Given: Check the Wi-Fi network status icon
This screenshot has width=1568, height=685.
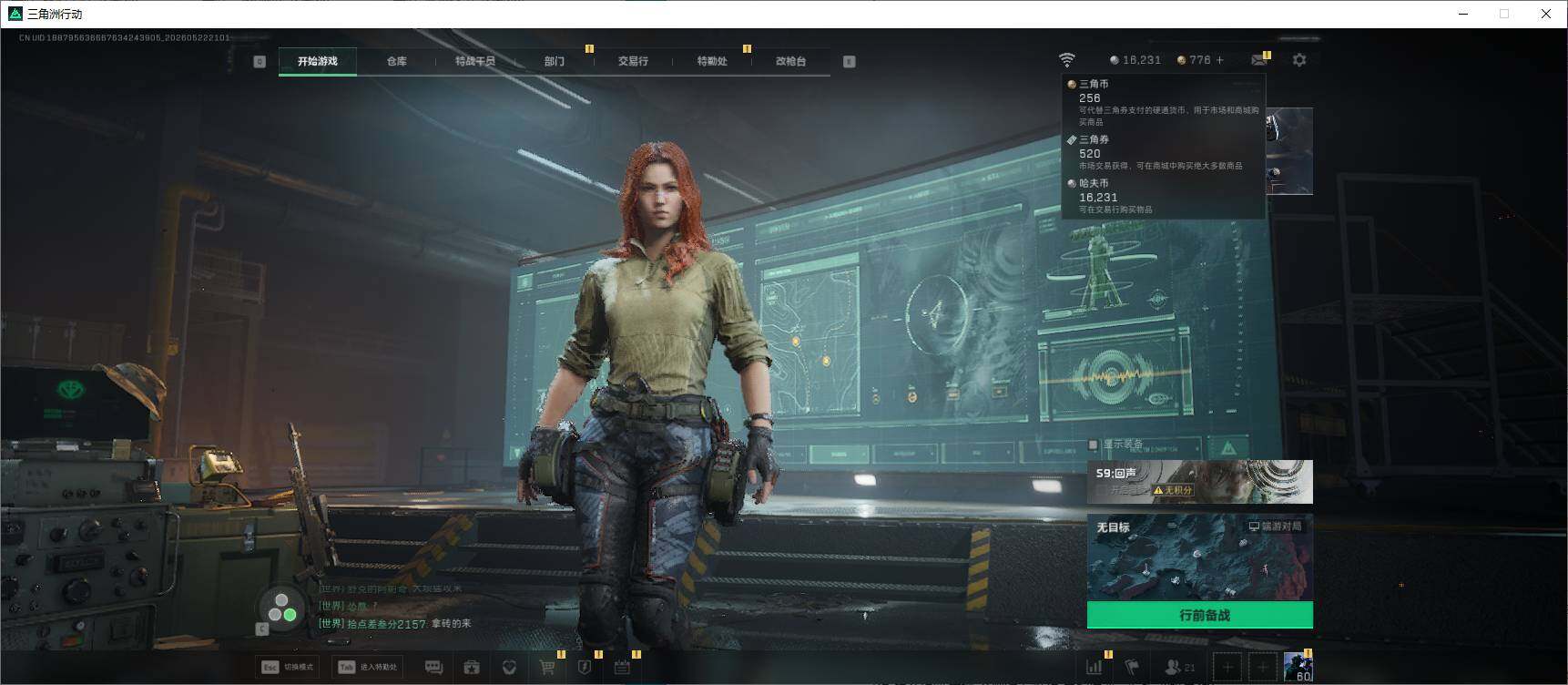Looking at the screenshot, I should (1066, 60).
